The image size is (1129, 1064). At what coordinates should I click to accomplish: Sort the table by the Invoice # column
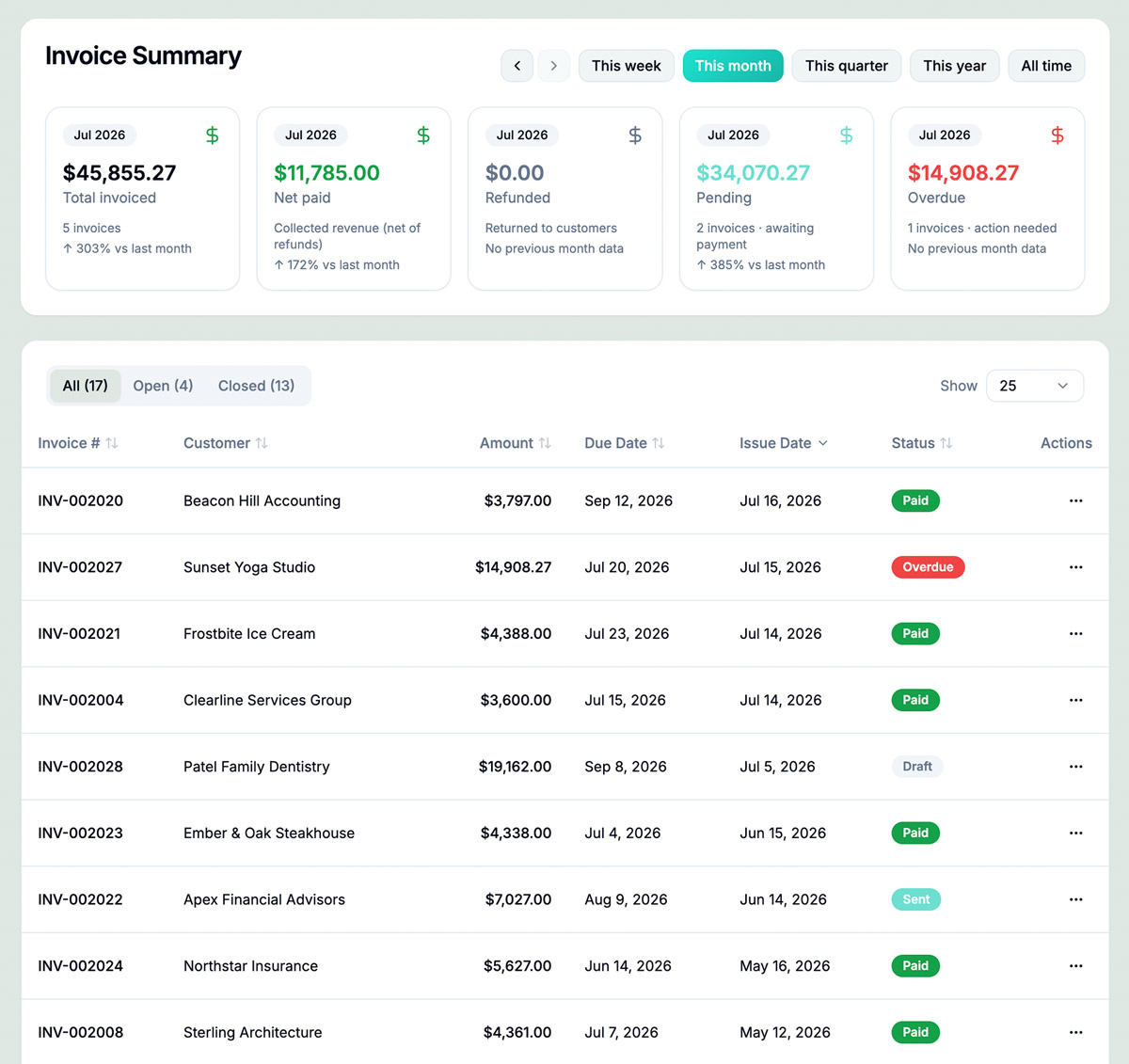click(x=78, y=443)
